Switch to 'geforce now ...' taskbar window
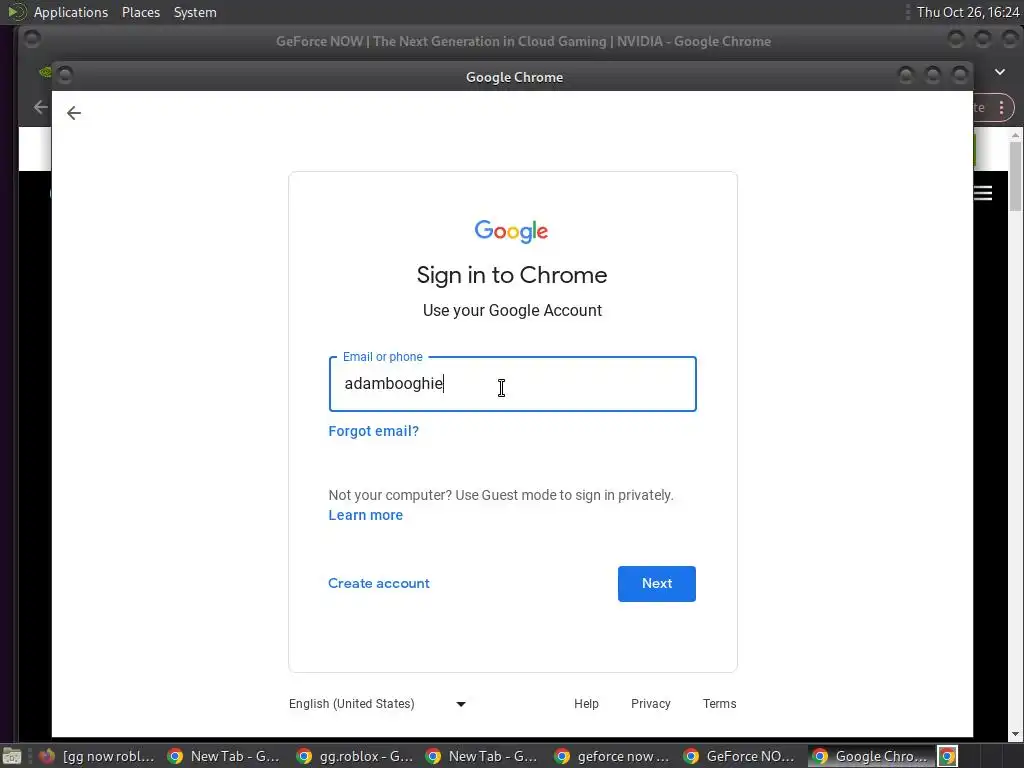 click(x=612, y=756)
